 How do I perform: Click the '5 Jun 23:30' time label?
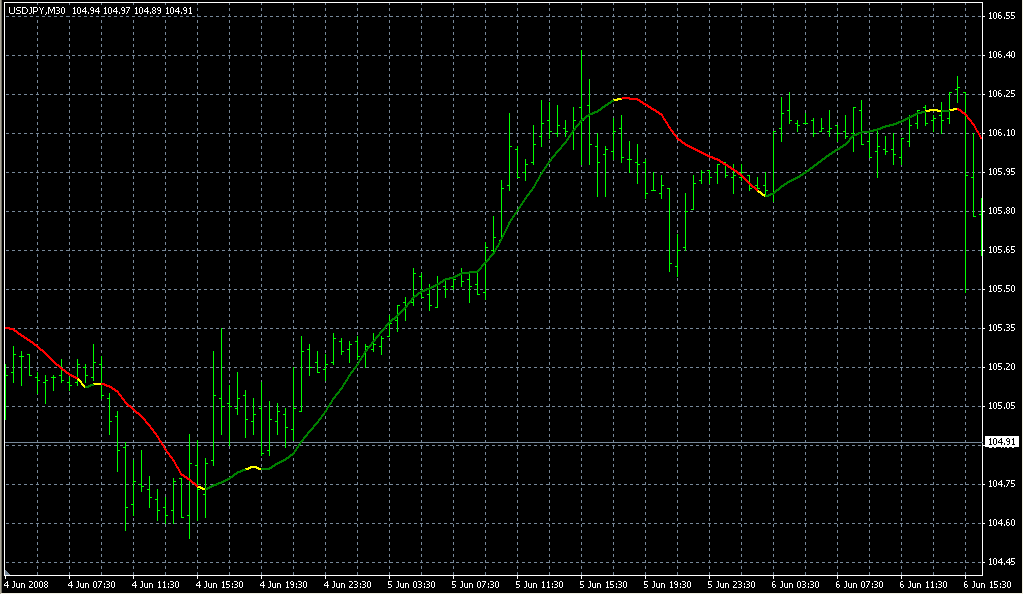click(x=732, y=584)
